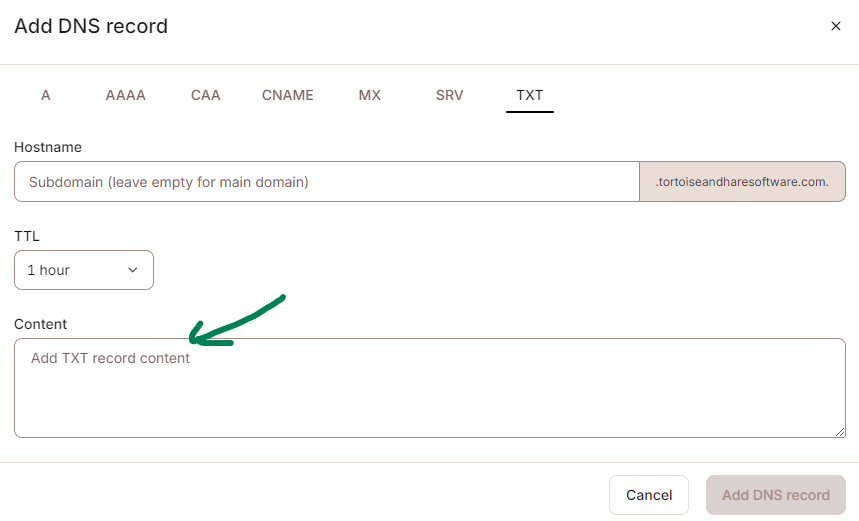Viewport: 859px width, 521px height.
Task: Open the CAA record tab
Action: coord(206,95)
